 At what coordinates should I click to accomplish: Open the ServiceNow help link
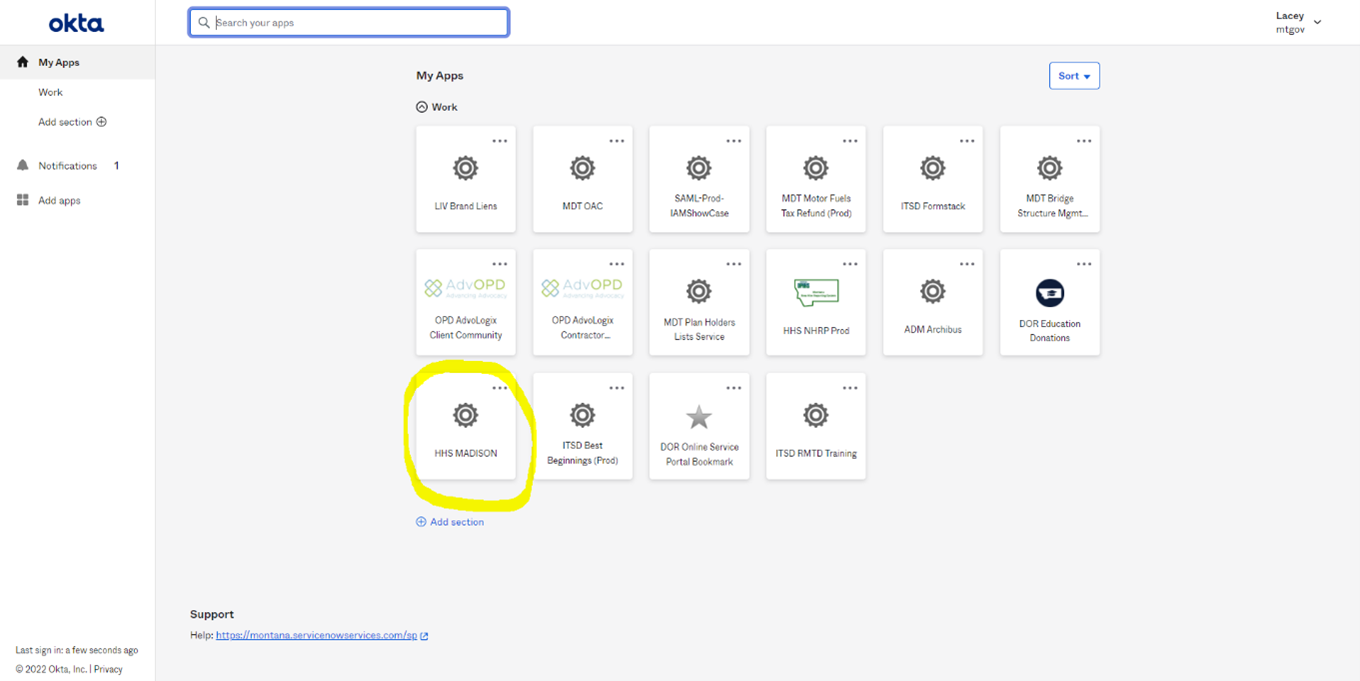[316, 636]
